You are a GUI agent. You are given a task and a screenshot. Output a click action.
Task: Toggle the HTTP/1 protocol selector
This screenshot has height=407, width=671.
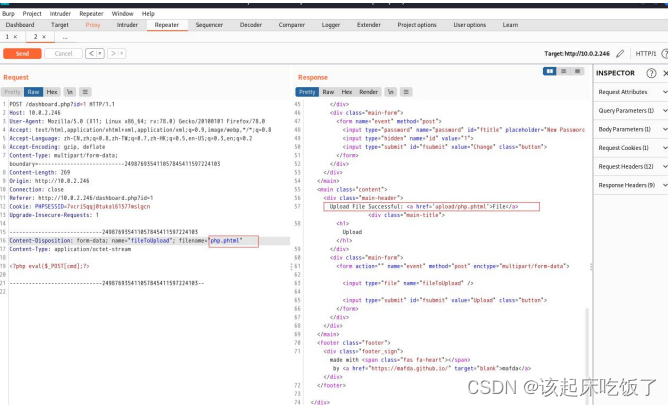[646, 53]
